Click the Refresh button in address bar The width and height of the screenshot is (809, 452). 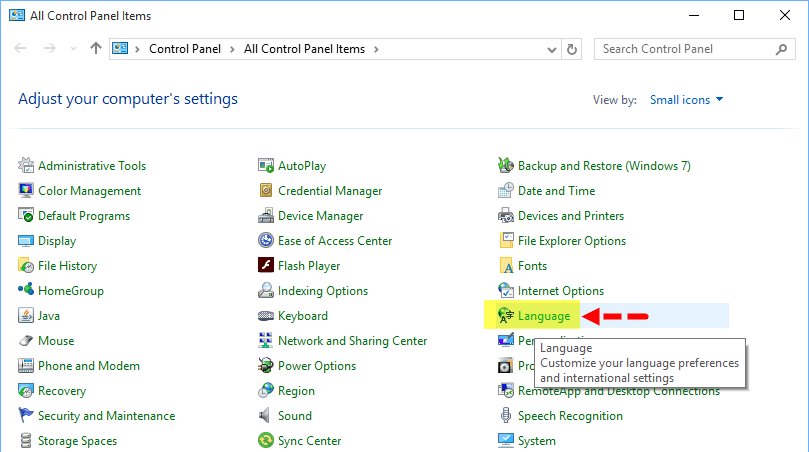[x=572, y=49]
